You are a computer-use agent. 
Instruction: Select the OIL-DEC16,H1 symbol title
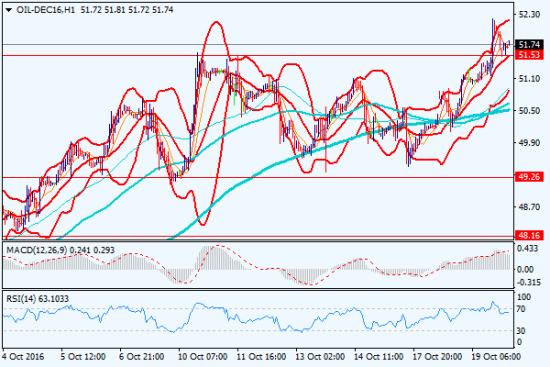click(x=46, y=10)
